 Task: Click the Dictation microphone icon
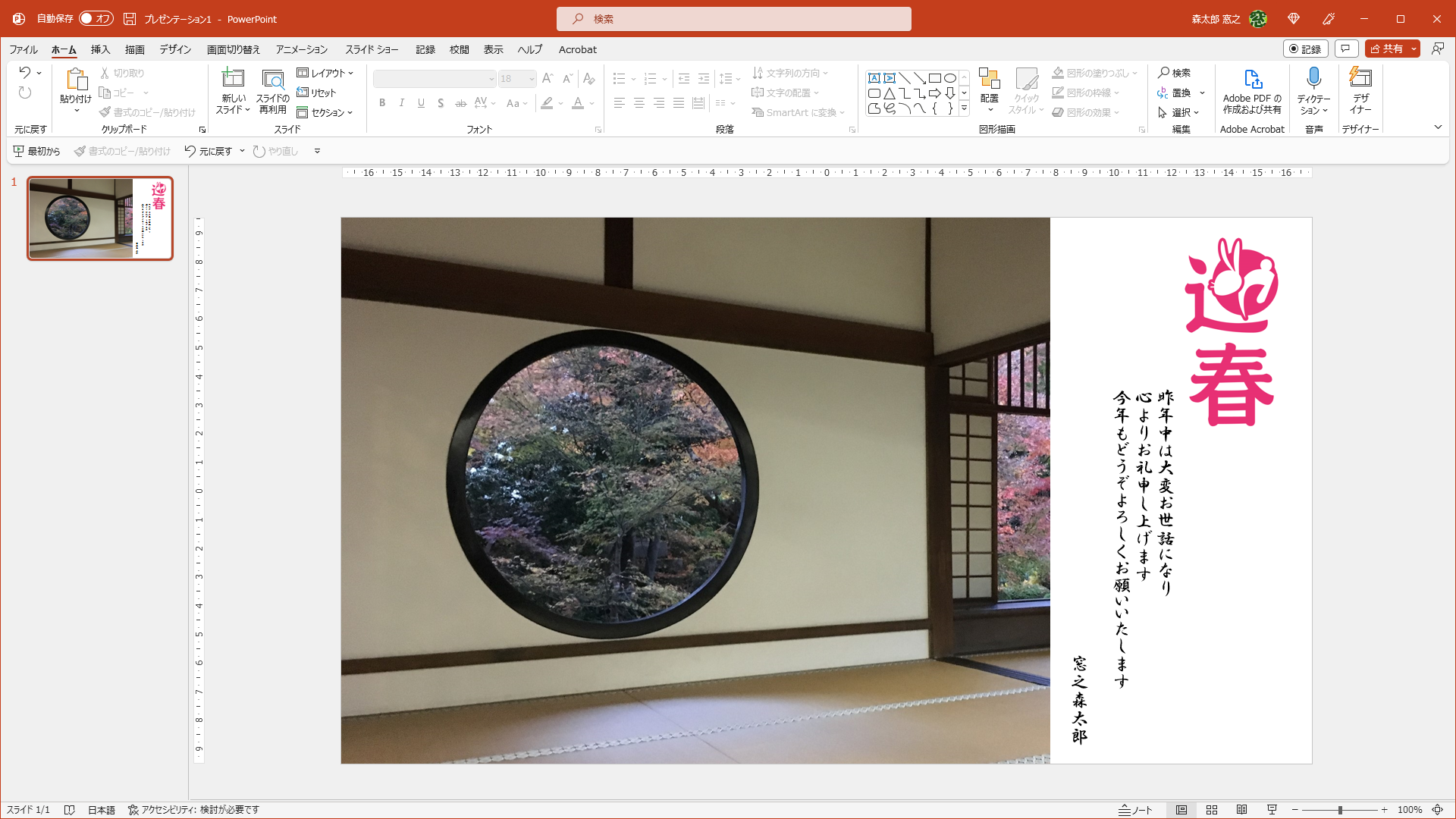click(1313, 78)
